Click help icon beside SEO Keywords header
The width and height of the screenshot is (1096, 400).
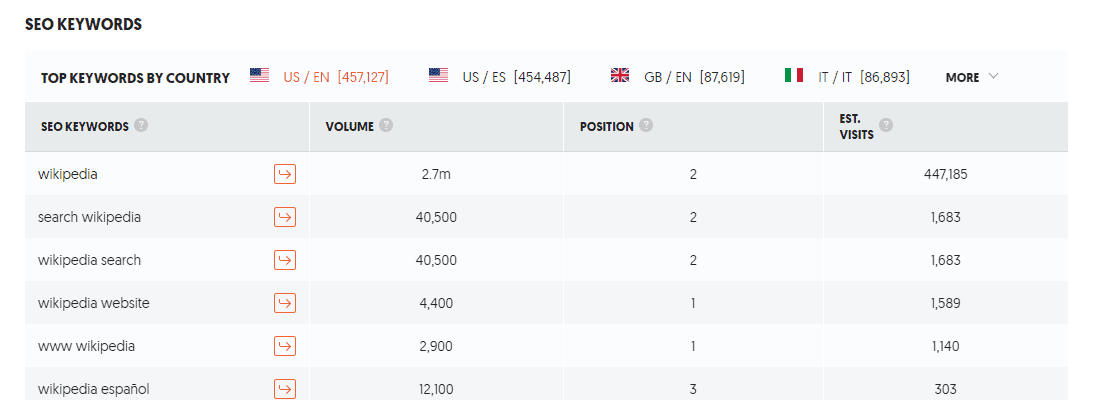141,126
